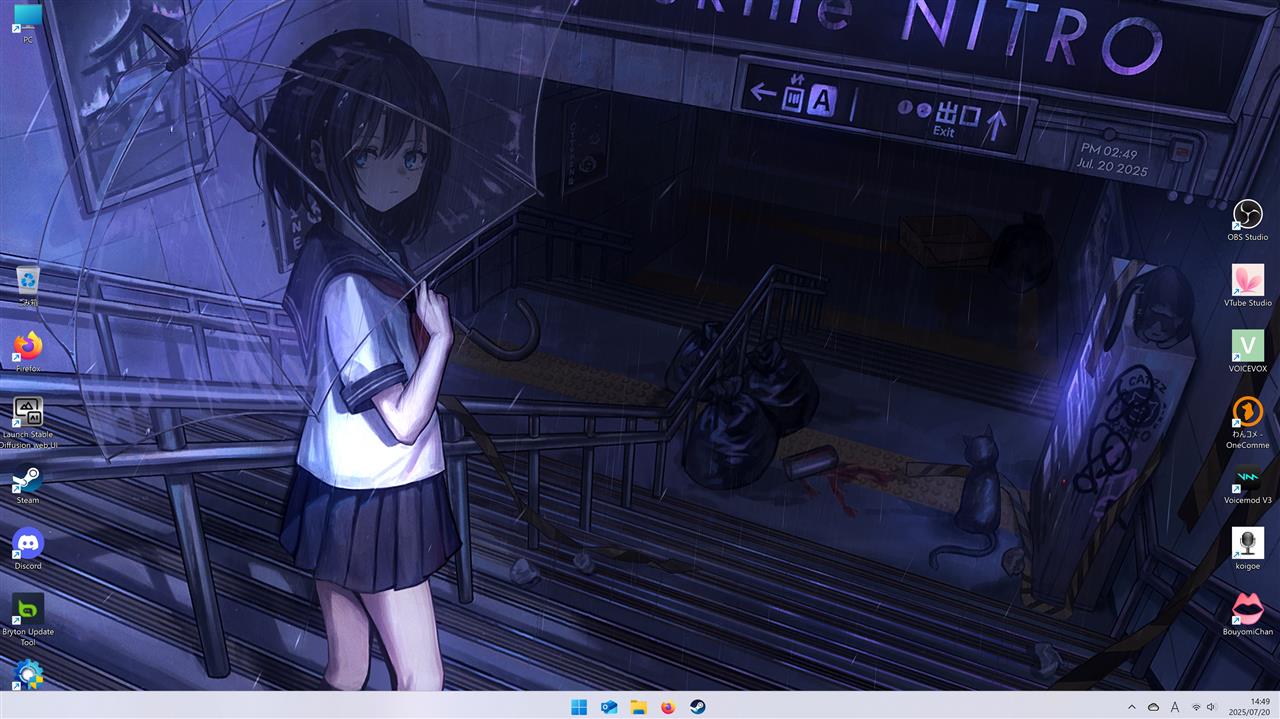Select the VOICEVOX desktop shortcut
Image resolution: width=1280 pixels, height=719 pixels.
pyautogui.click(x=1248, y=352)
